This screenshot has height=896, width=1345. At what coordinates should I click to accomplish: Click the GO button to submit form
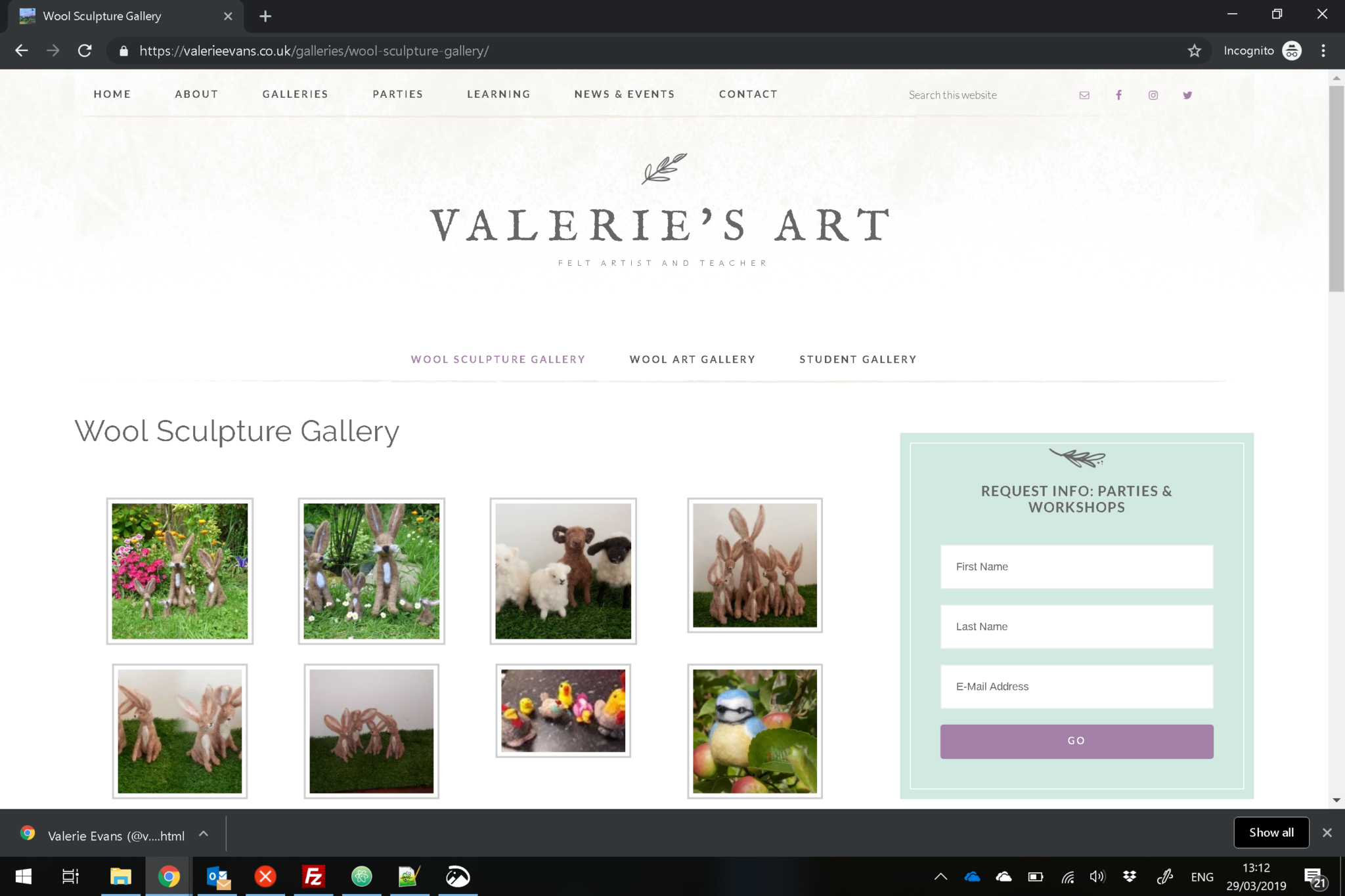1076,740
